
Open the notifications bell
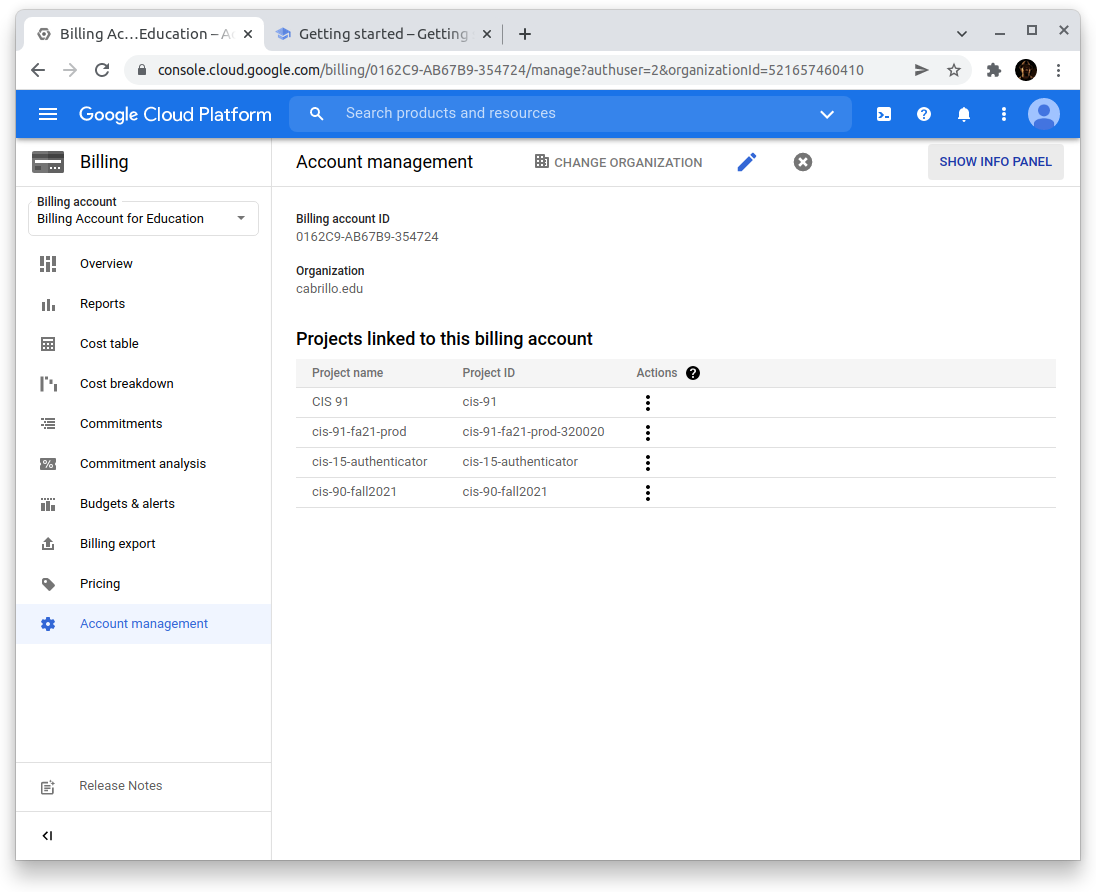coord(964,114)
